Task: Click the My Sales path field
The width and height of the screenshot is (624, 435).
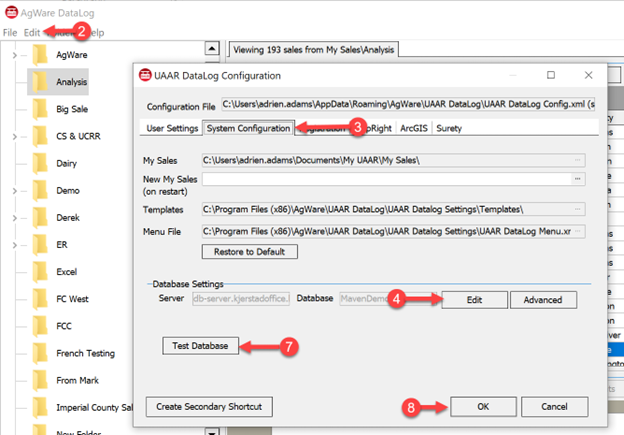Action: click(393, 160)
